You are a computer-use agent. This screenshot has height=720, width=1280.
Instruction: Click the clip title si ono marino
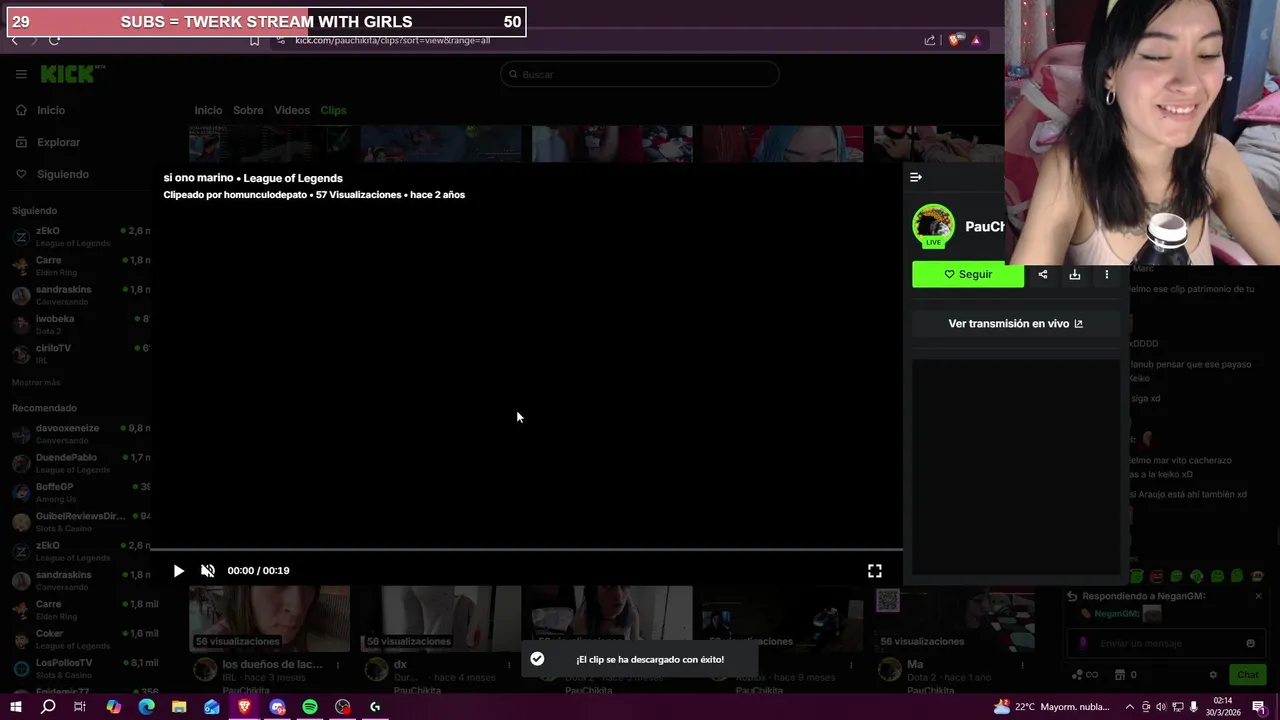tap(198, 178)
